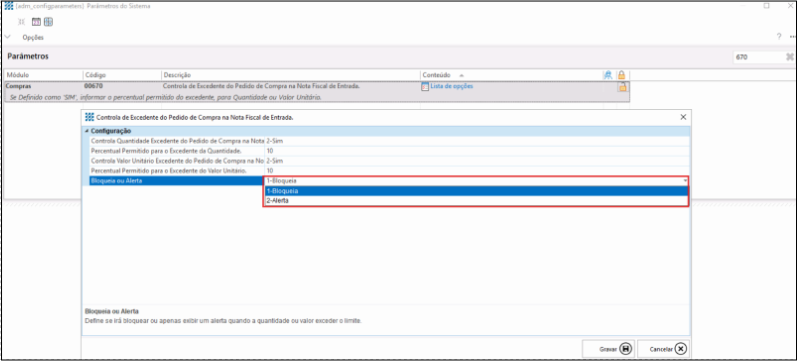Click the Gravar button
This screenshot has height=361, width=797.
[609, 349]
